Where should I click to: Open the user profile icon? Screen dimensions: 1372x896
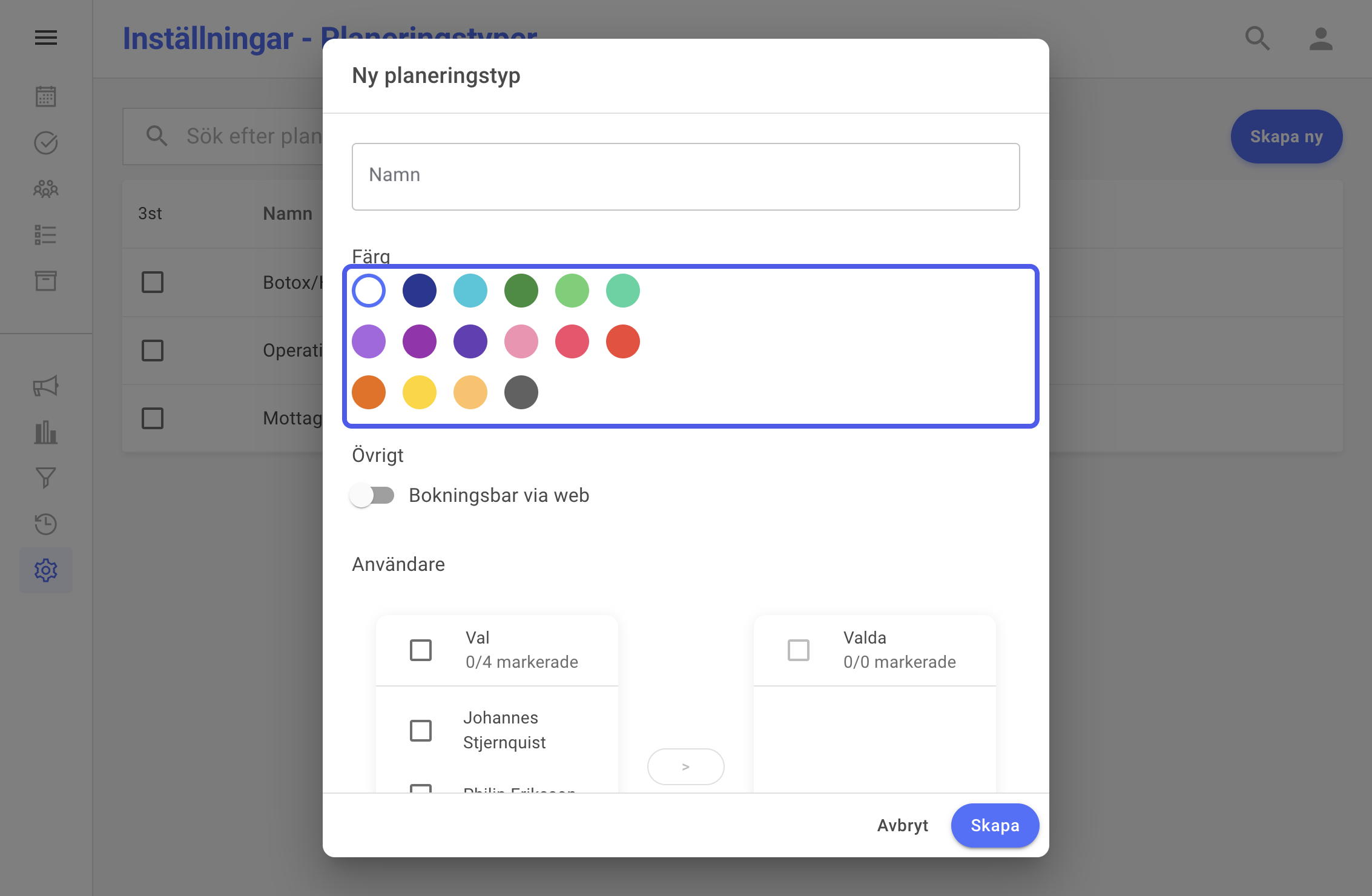point(1321,39)
